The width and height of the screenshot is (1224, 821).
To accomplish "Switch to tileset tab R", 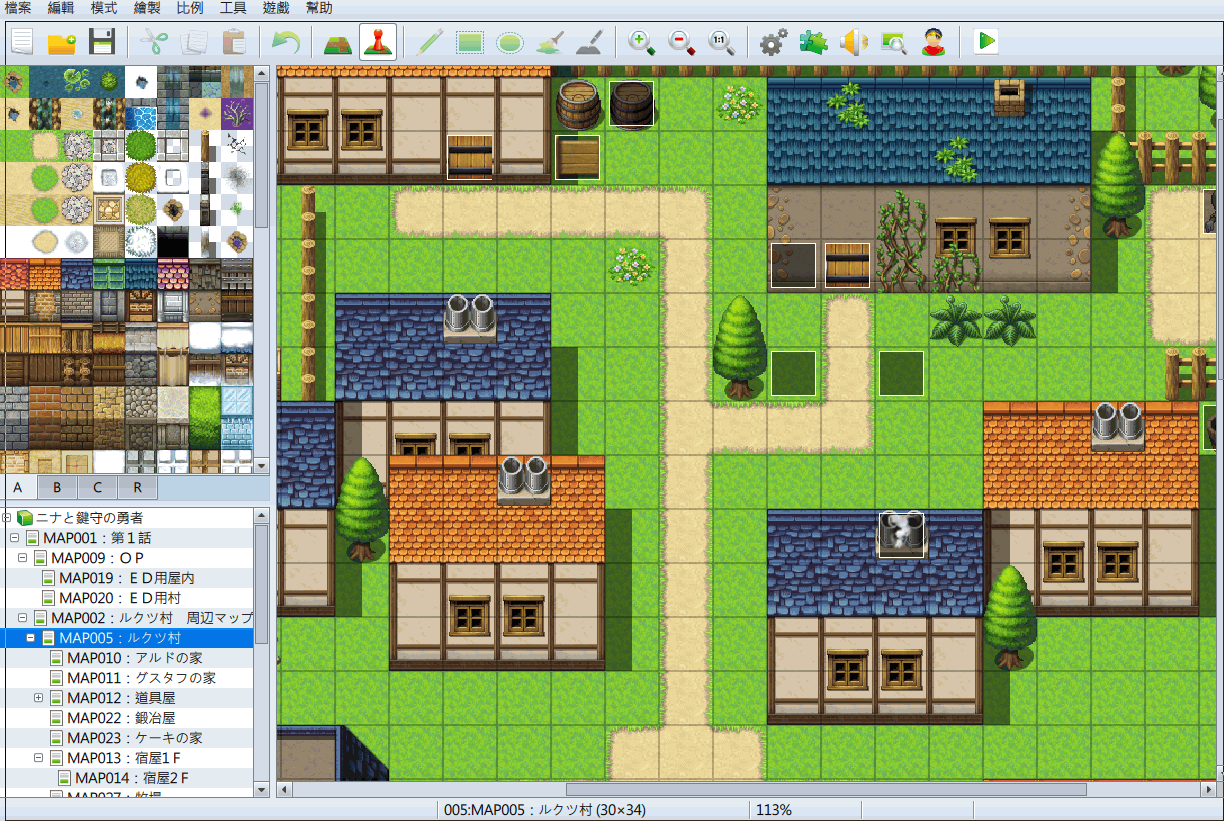I will click(x=137, y=487).
